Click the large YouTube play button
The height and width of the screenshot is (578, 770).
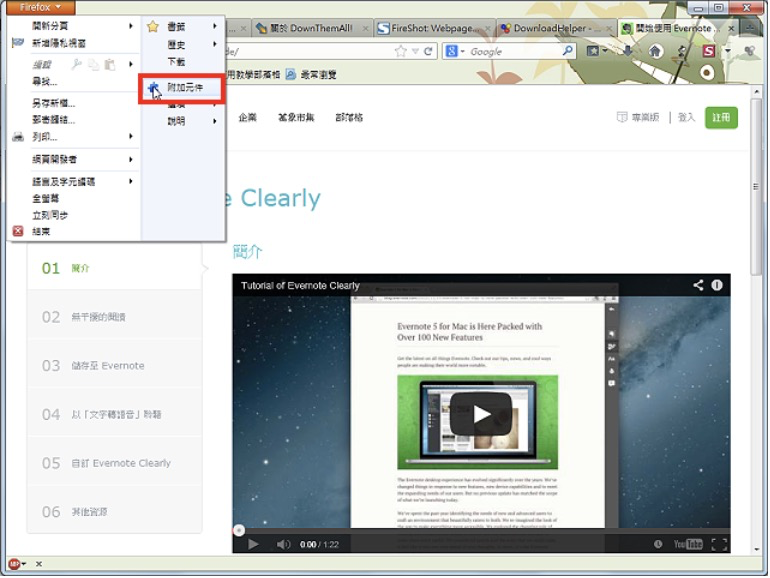tap(481, 414)
